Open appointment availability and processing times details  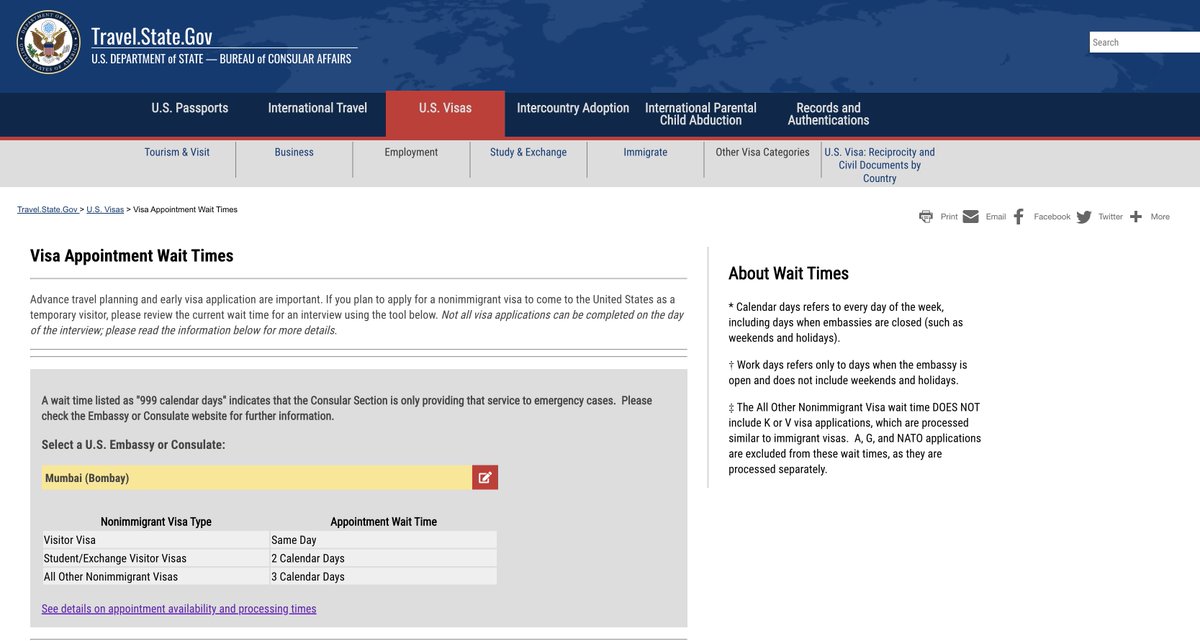pos(179,608)
